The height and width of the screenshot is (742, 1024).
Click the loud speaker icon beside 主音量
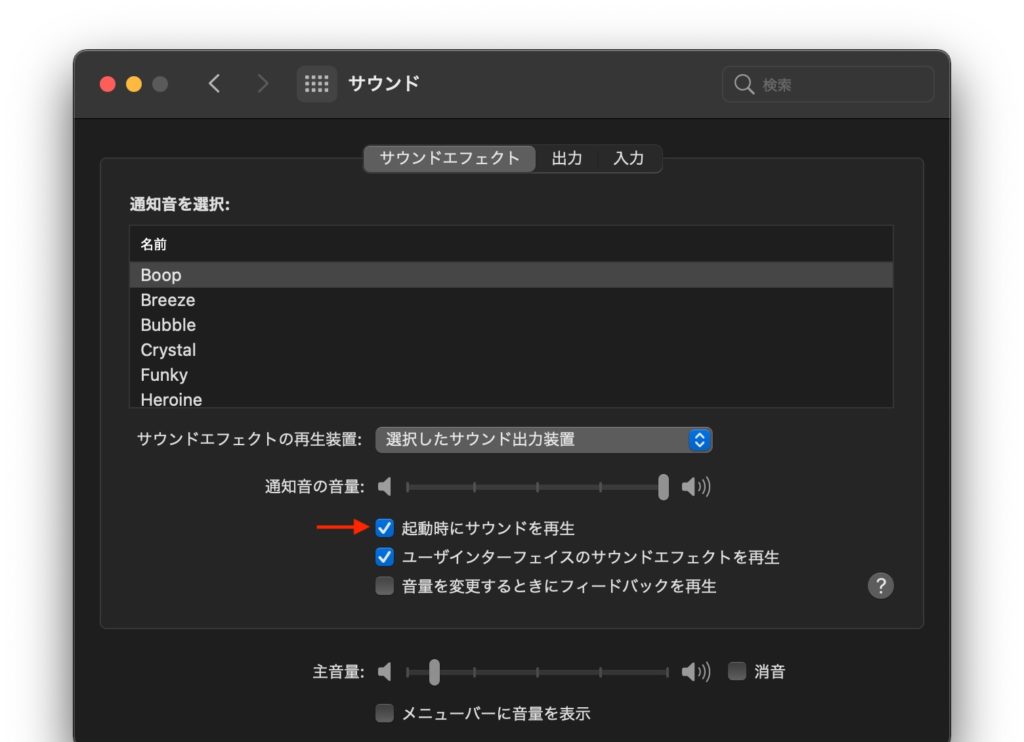(695, 672)
